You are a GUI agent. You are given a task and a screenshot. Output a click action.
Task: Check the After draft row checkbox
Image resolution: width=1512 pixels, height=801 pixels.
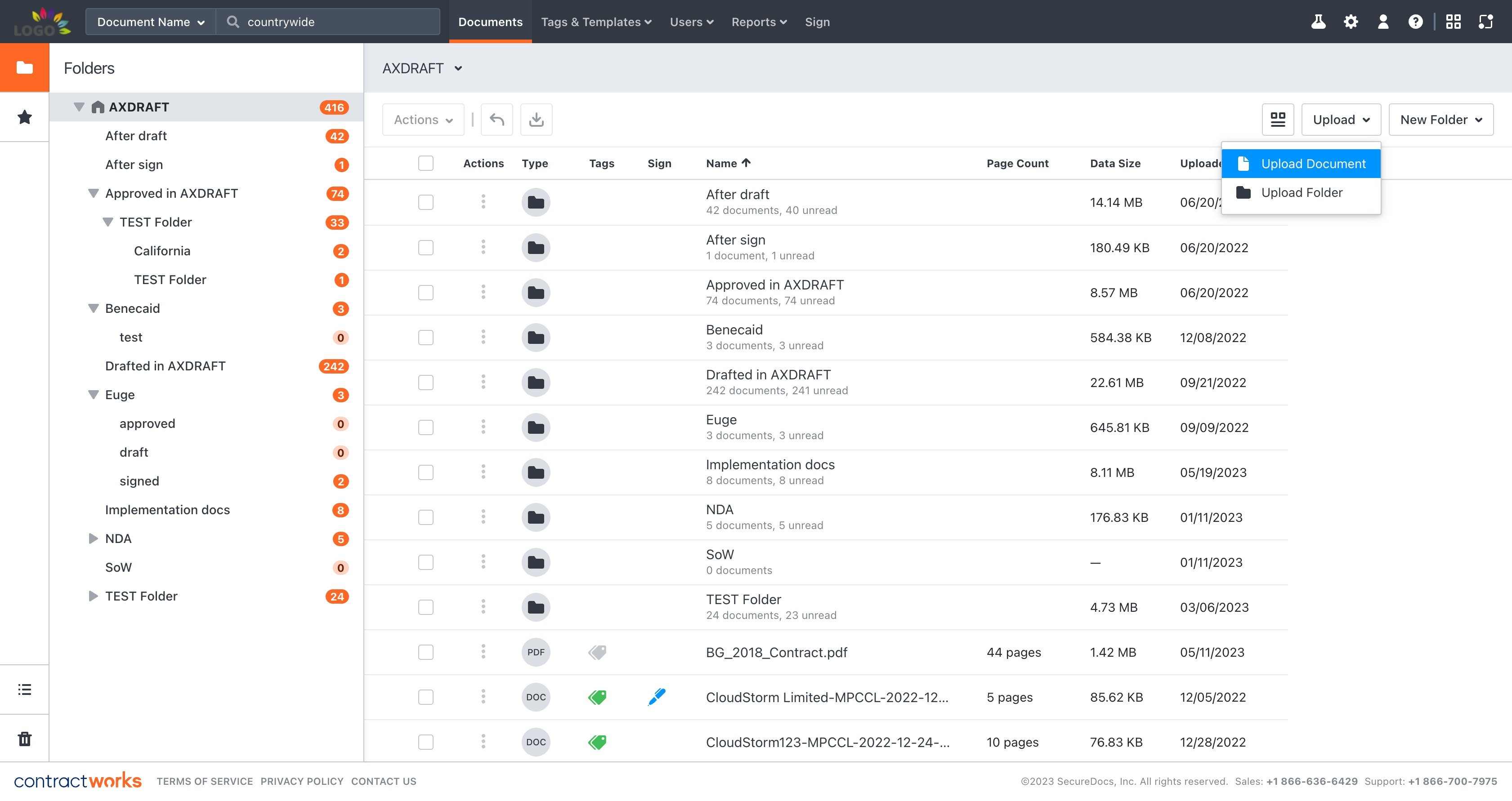pos(425,202)
